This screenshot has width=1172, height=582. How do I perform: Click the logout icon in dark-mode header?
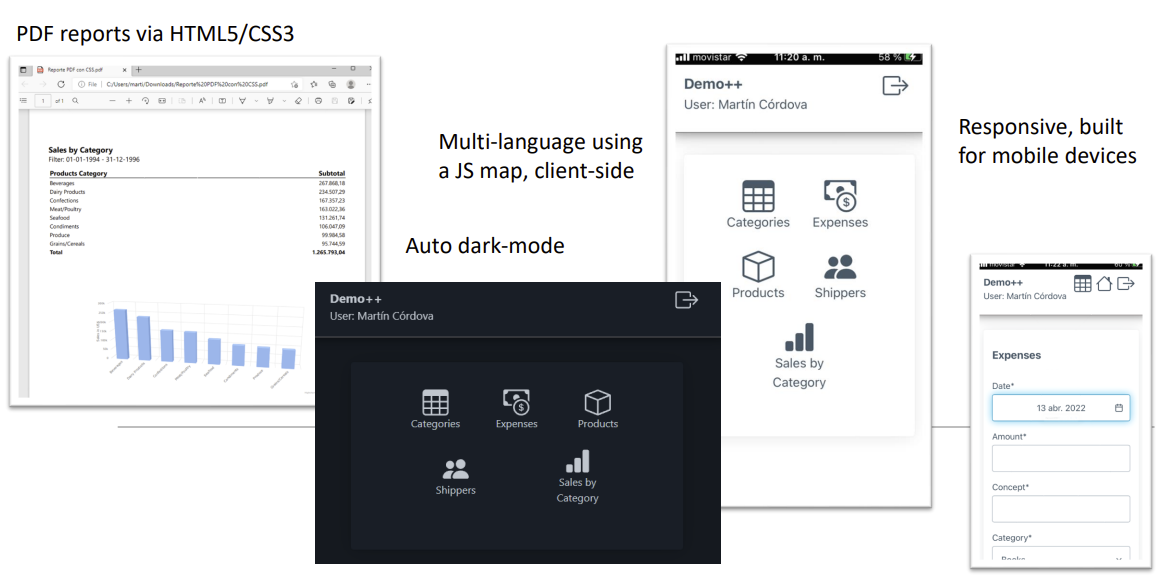point(686,300)
